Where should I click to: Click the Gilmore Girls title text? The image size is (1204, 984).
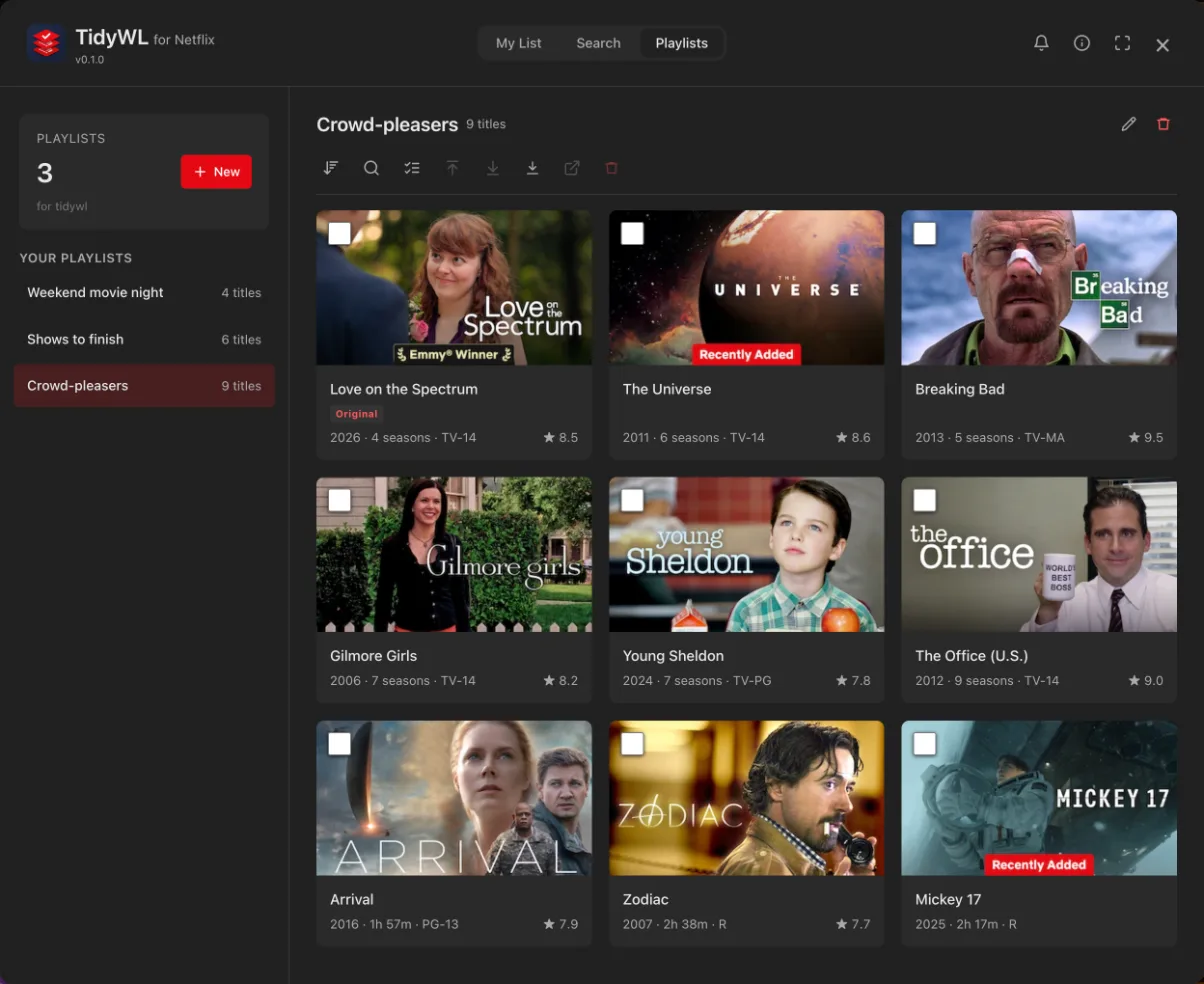[x=373, y=656]
